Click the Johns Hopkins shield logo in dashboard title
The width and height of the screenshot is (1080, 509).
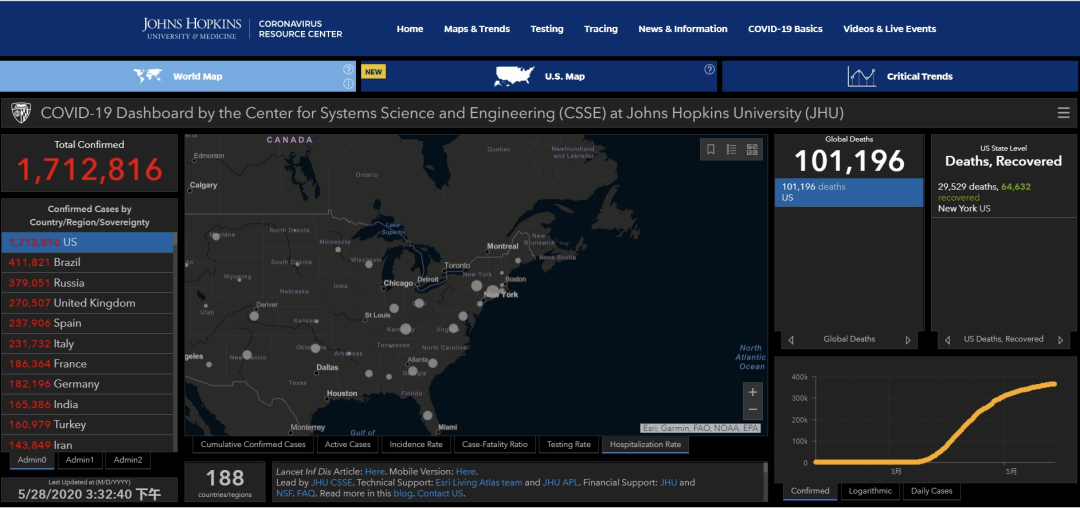click(21, 114)
